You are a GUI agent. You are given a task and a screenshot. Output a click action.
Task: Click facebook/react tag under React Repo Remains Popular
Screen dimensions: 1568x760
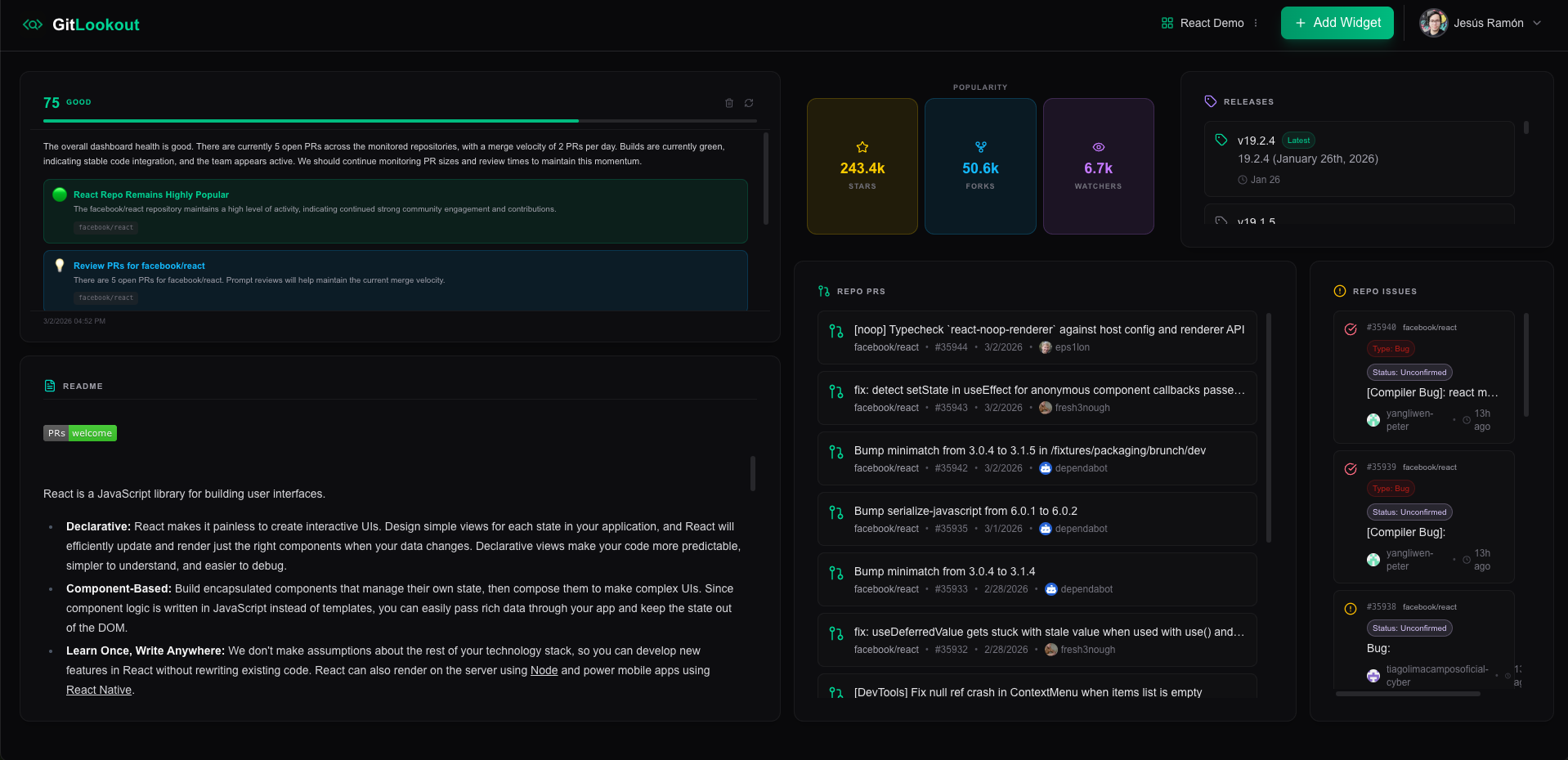(x=106, y=227)
